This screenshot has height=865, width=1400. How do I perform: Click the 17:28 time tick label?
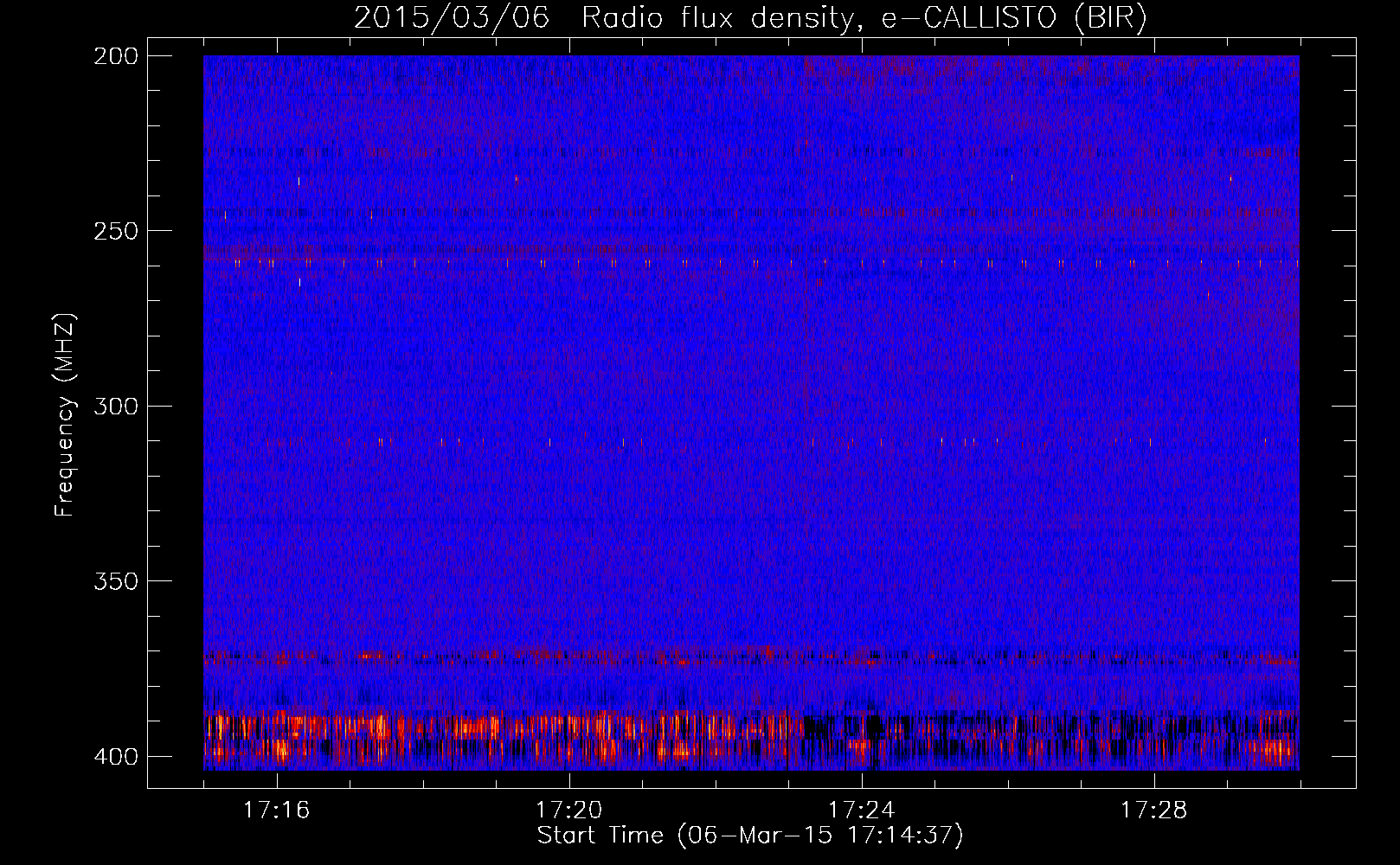pyautogui.click(x=1153, y=811)
